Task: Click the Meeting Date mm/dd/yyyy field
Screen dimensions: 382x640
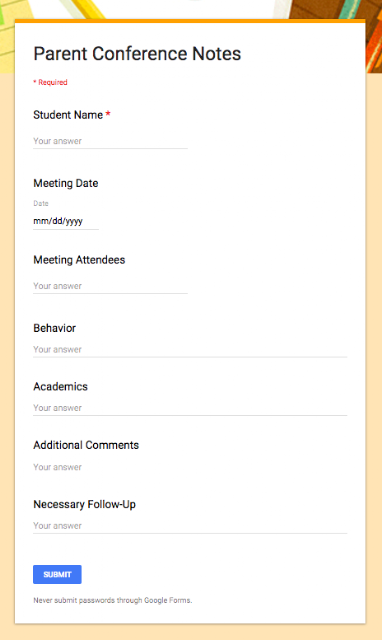Action: pyautogui.click(x=66, y=221)
